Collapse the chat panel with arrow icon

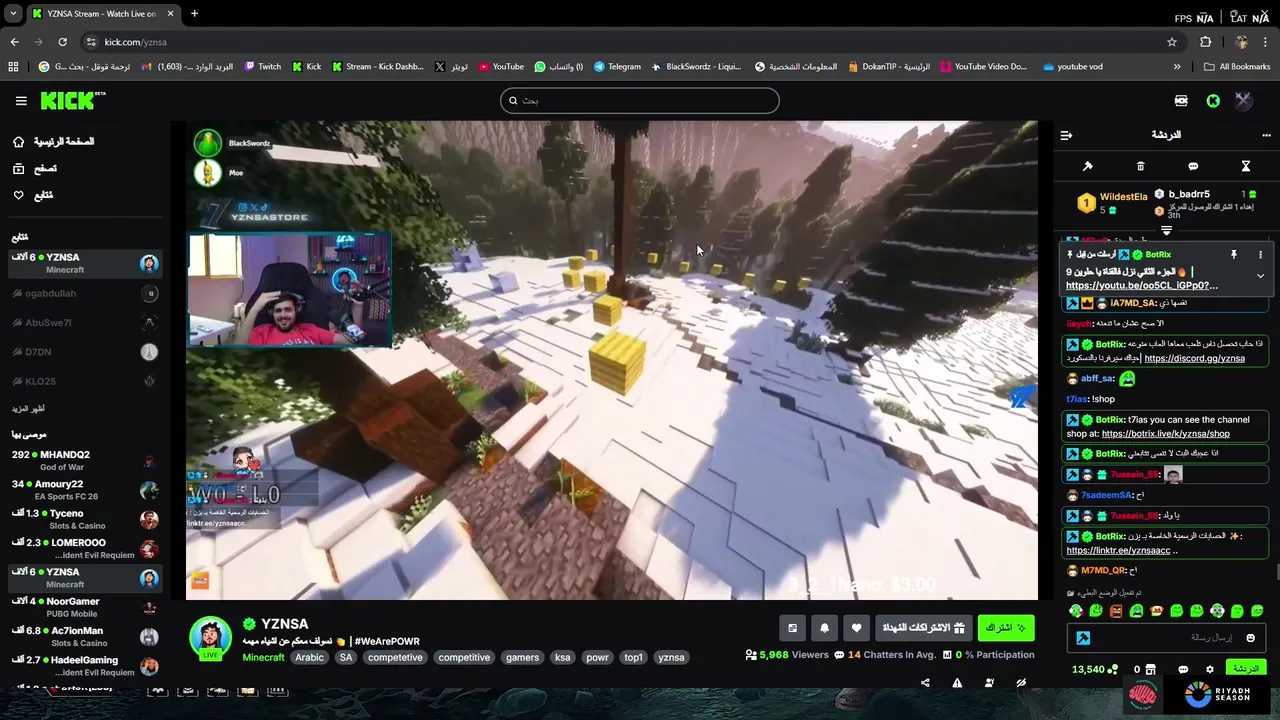(x=1066, y=135)
